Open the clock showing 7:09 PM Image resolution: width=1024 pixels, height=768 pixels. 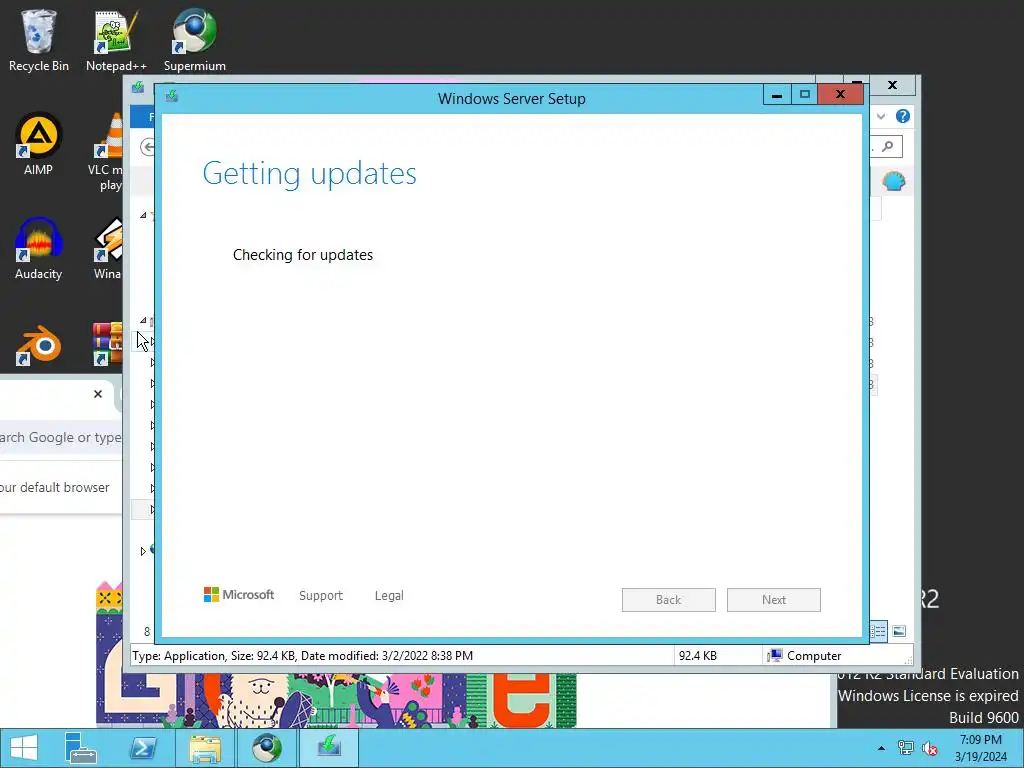tap(981, 748)
